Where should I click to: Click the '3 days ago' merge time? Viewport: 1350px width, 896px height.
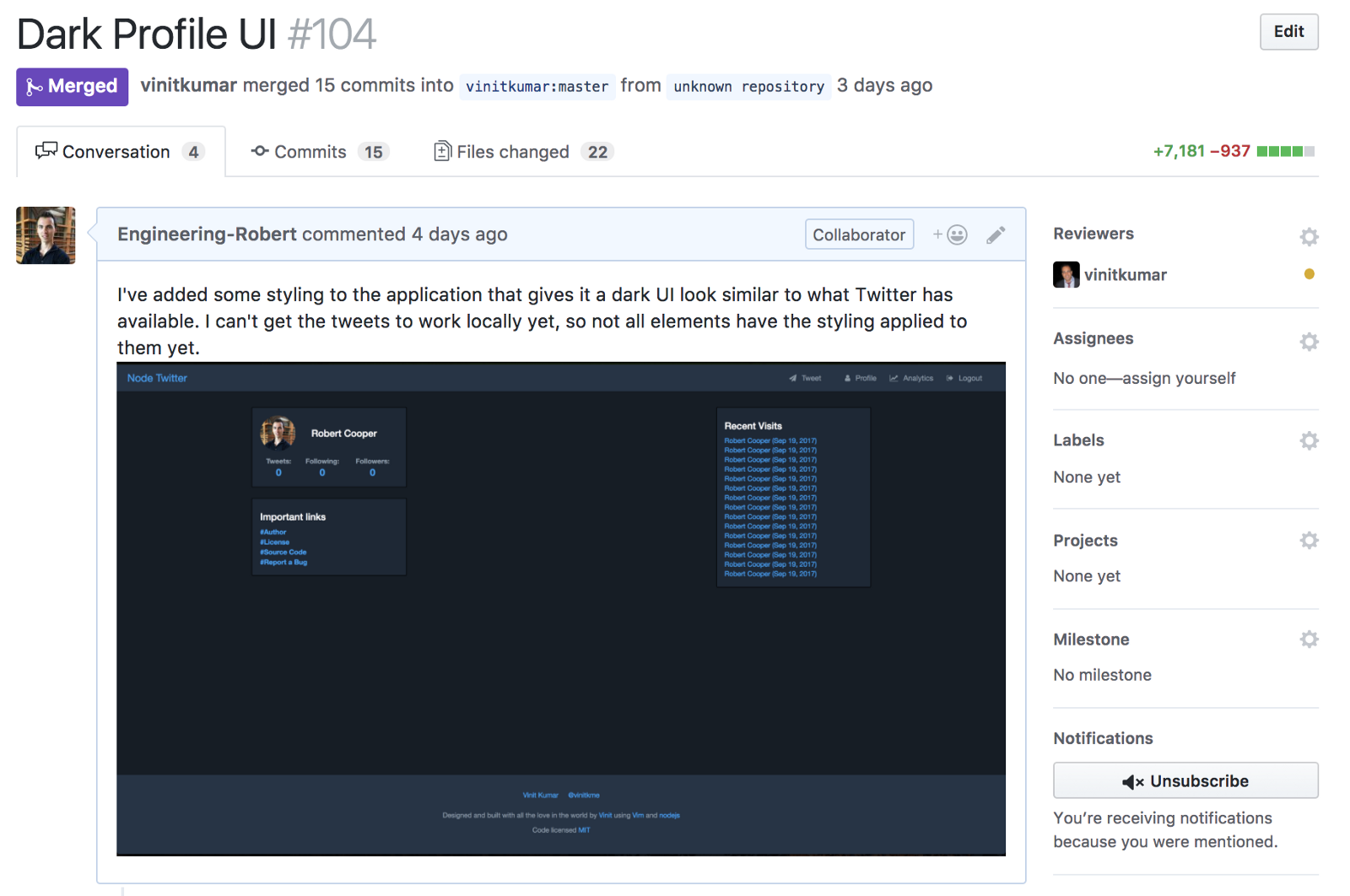[884, 85]
